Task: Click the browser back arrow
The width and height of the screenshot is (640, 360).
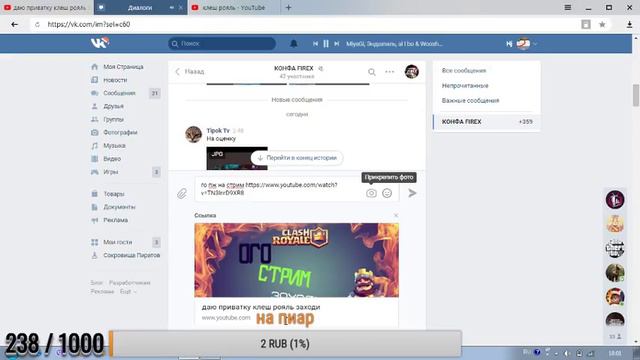Action: click(x=14, y=24)
